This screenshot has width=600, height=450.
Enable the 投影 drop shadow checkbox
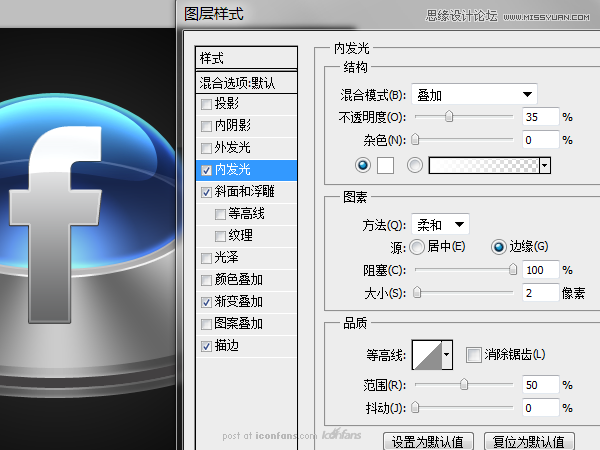pos(206,104)
